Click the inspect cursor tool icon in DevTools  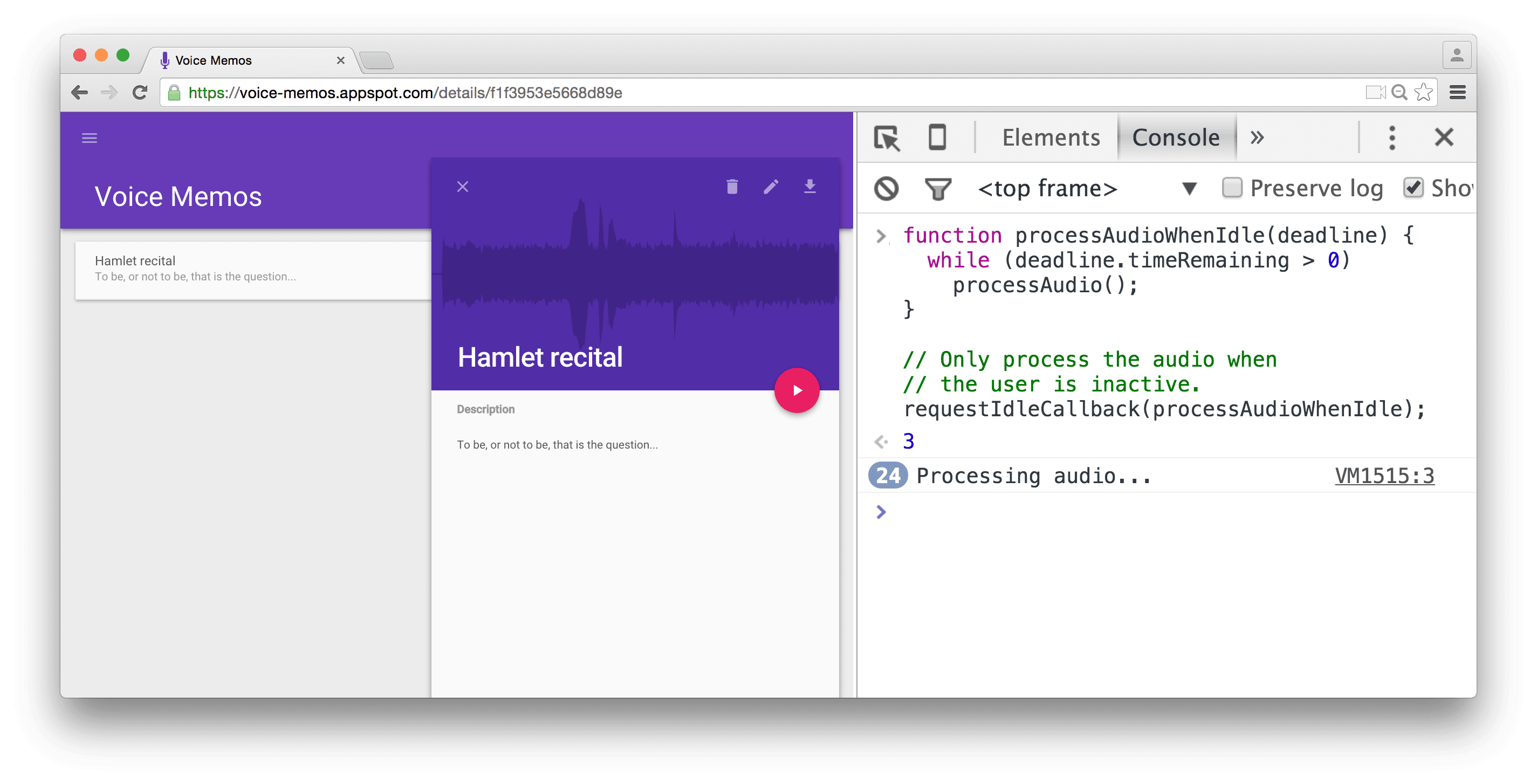click(x=885, y=138)
